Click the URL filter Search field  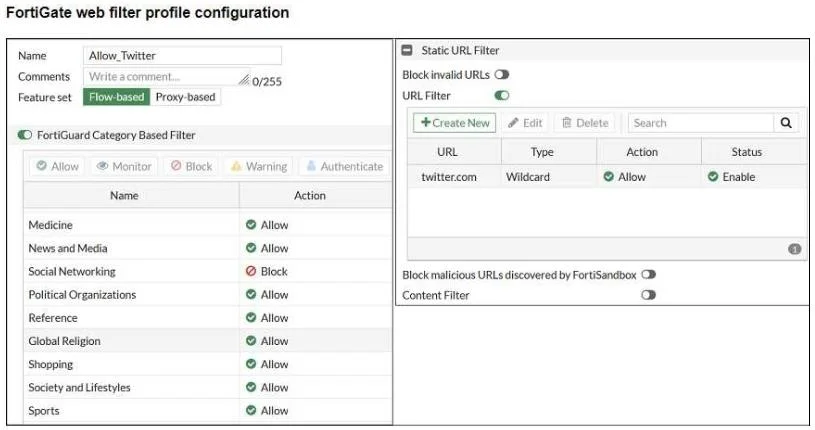[x=701, y=123]
